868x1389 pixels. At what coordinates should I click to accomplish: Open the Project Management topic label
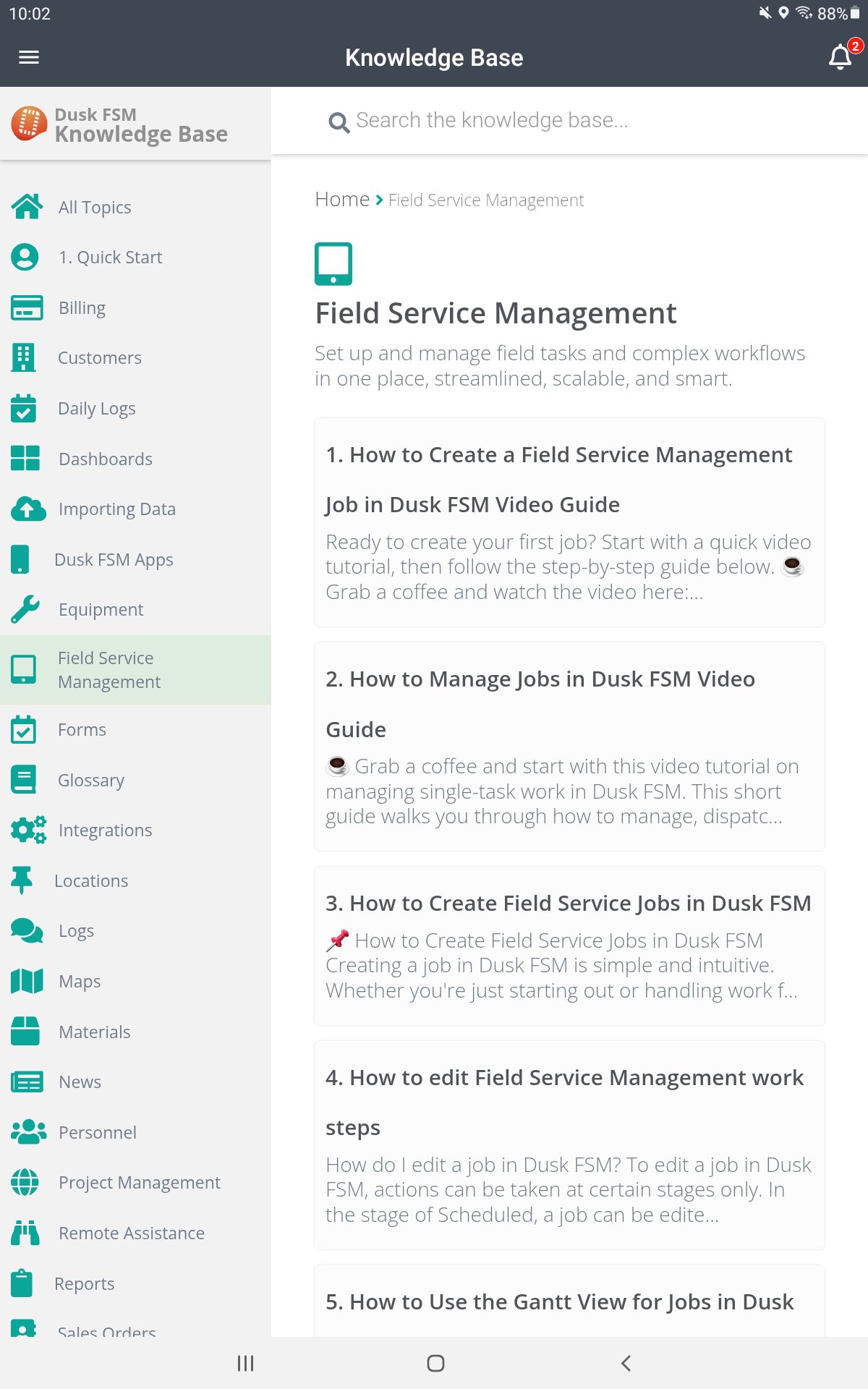[x=140, y=1182]
